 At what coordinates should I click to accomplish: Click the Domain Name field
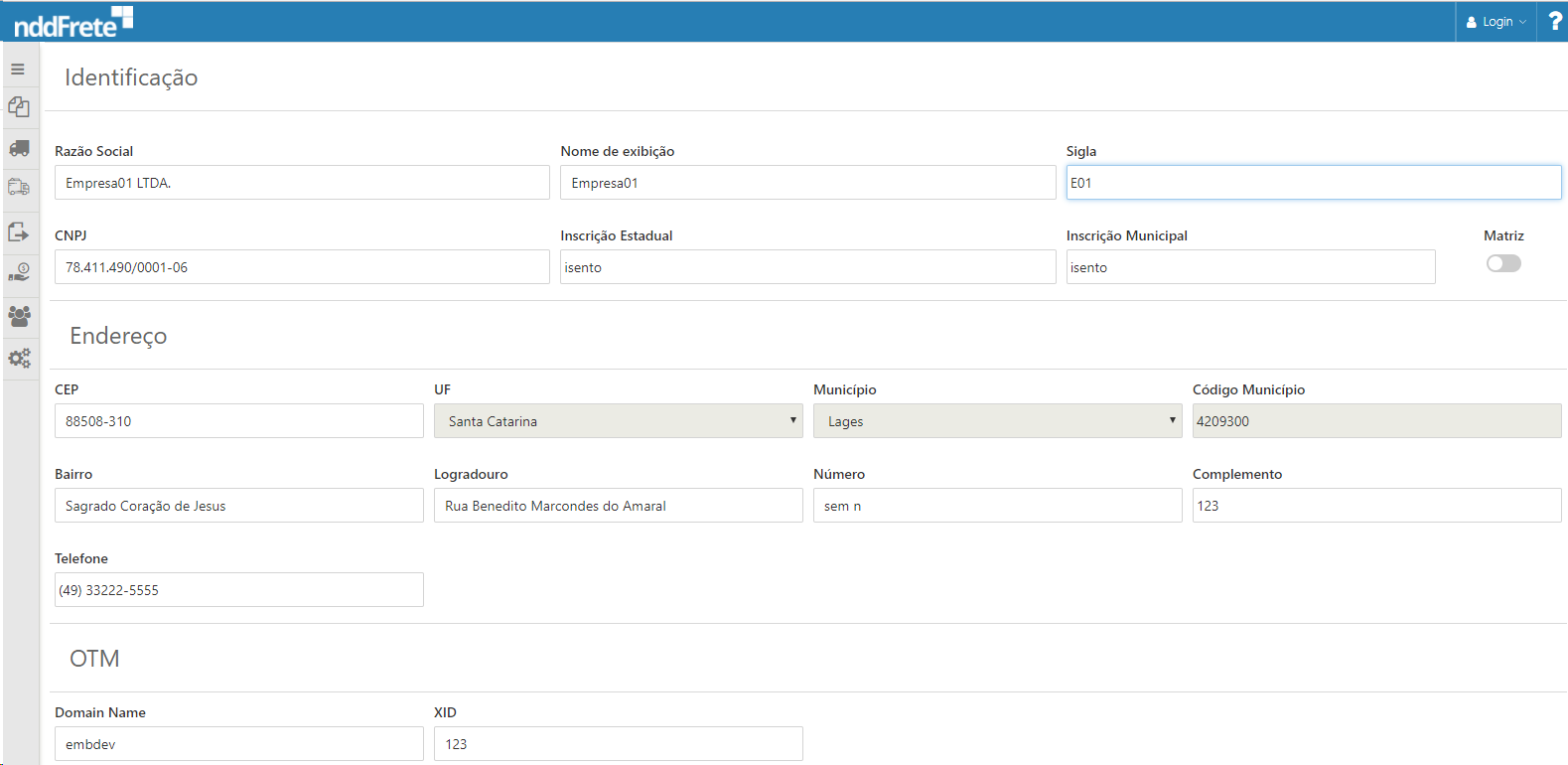[x=238, y=744]
